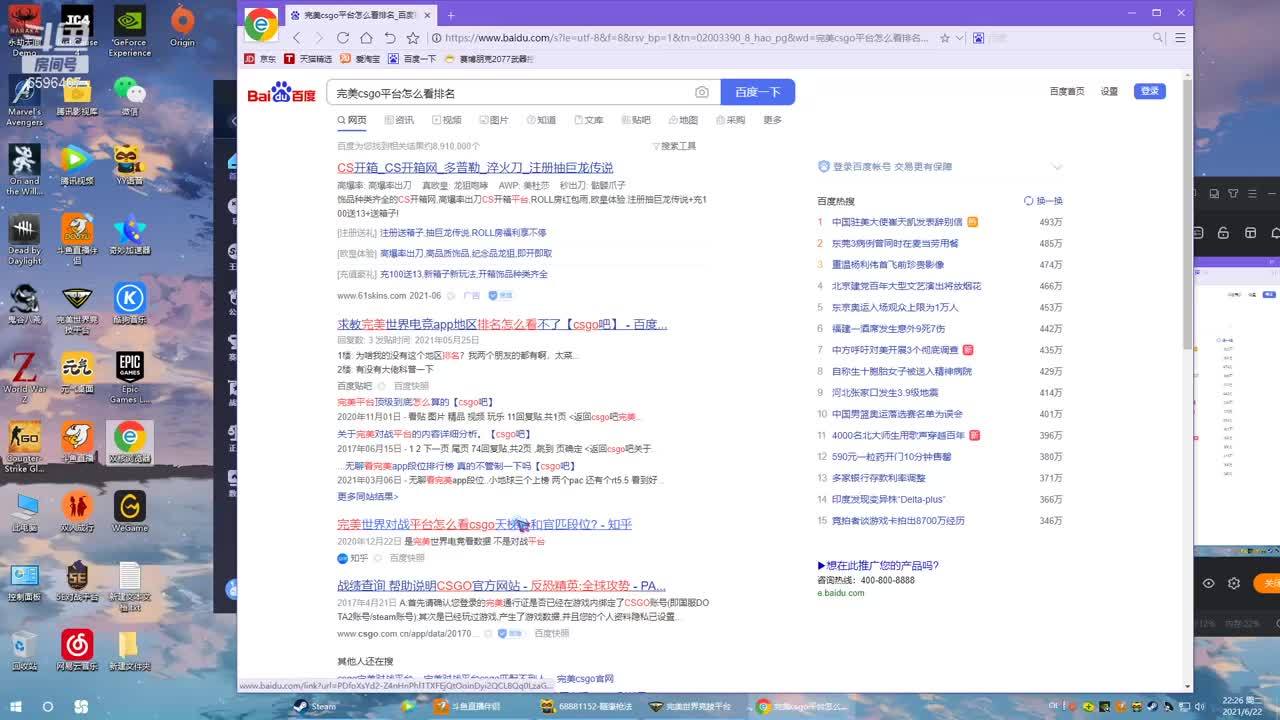Switch to the 知道 search tab
Viewport: 1280px width, 720px height.
click(540, 120)
